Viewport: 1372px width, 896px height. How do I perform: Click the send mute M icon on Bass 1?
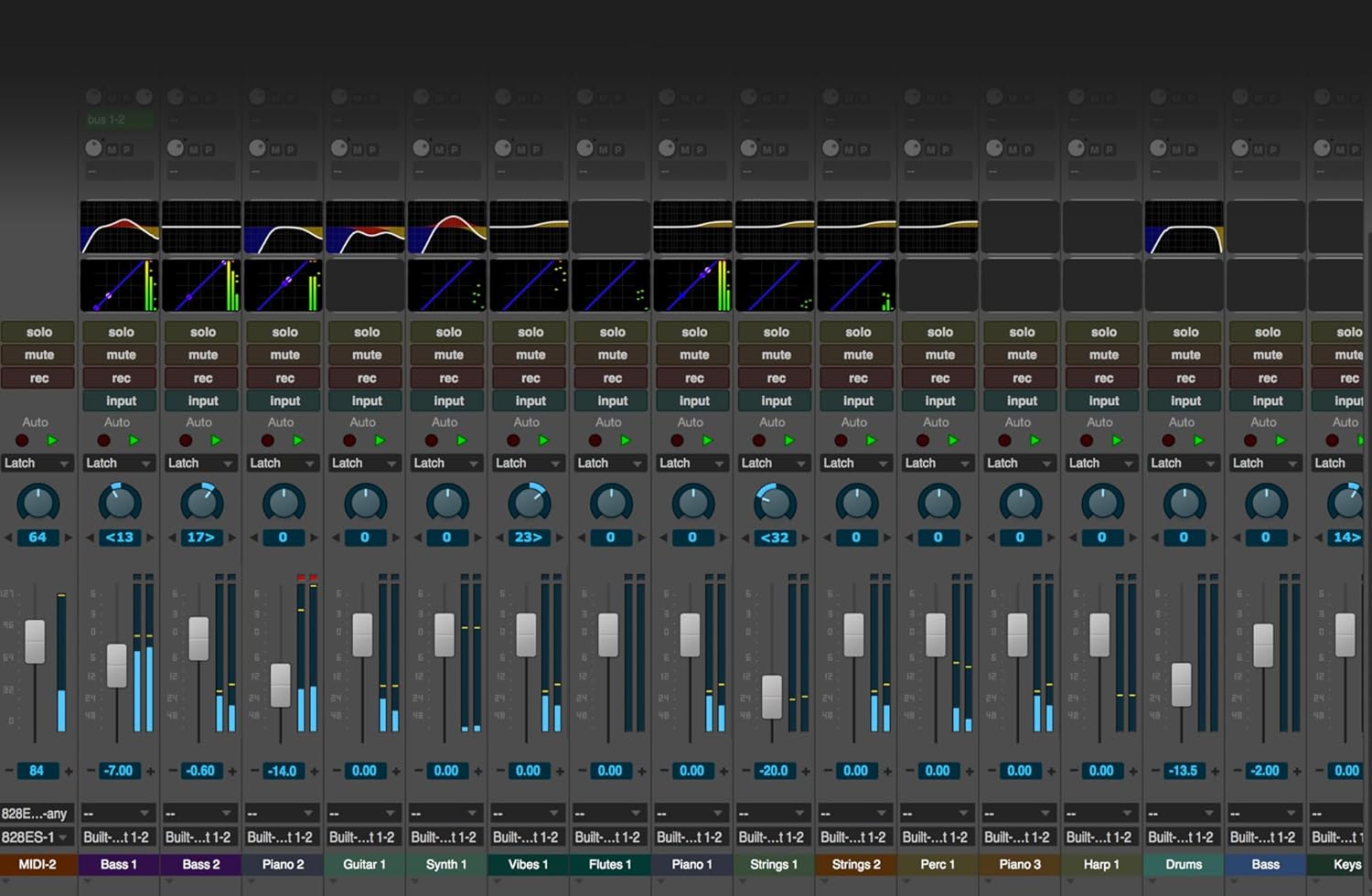112,148
